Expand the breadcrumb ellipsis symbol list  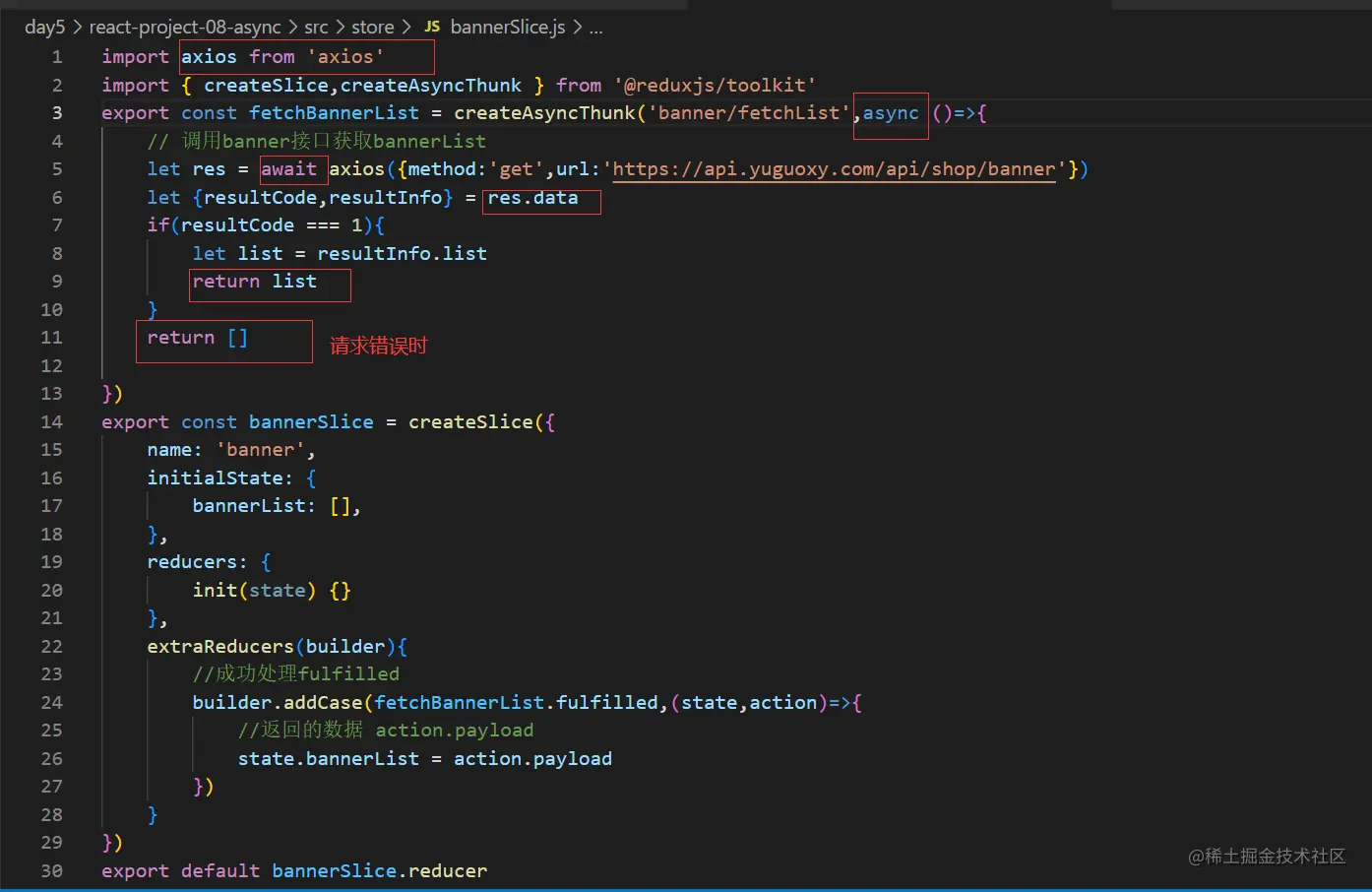point(595,27)
